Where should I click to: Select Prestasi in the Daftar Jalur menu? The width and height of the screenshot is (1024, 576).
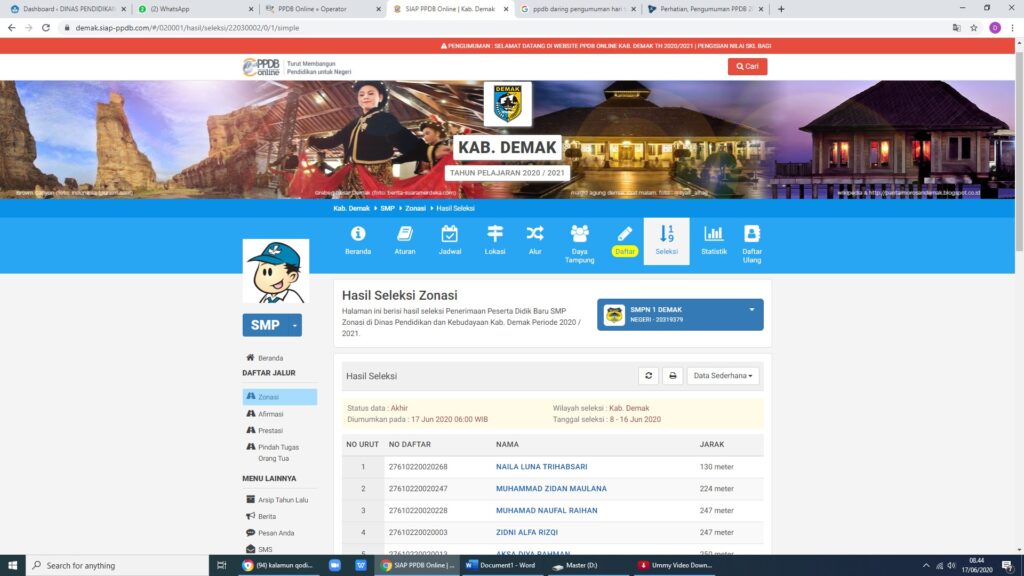tap(270, 431)
